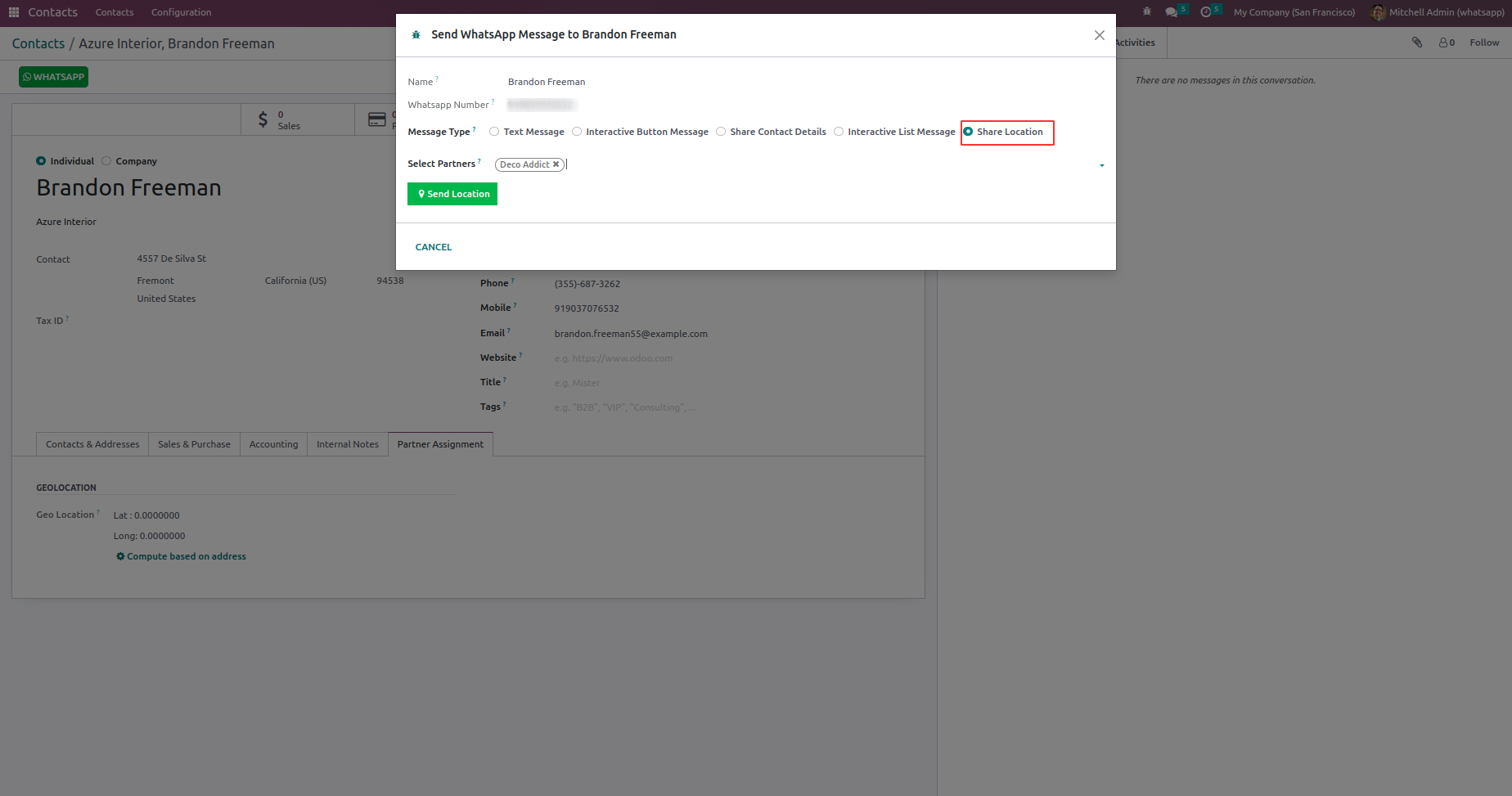The height and width of the screenshot is (796, 1512).
Task: Select Interactive Button Message option
Action: click(577, 132)
